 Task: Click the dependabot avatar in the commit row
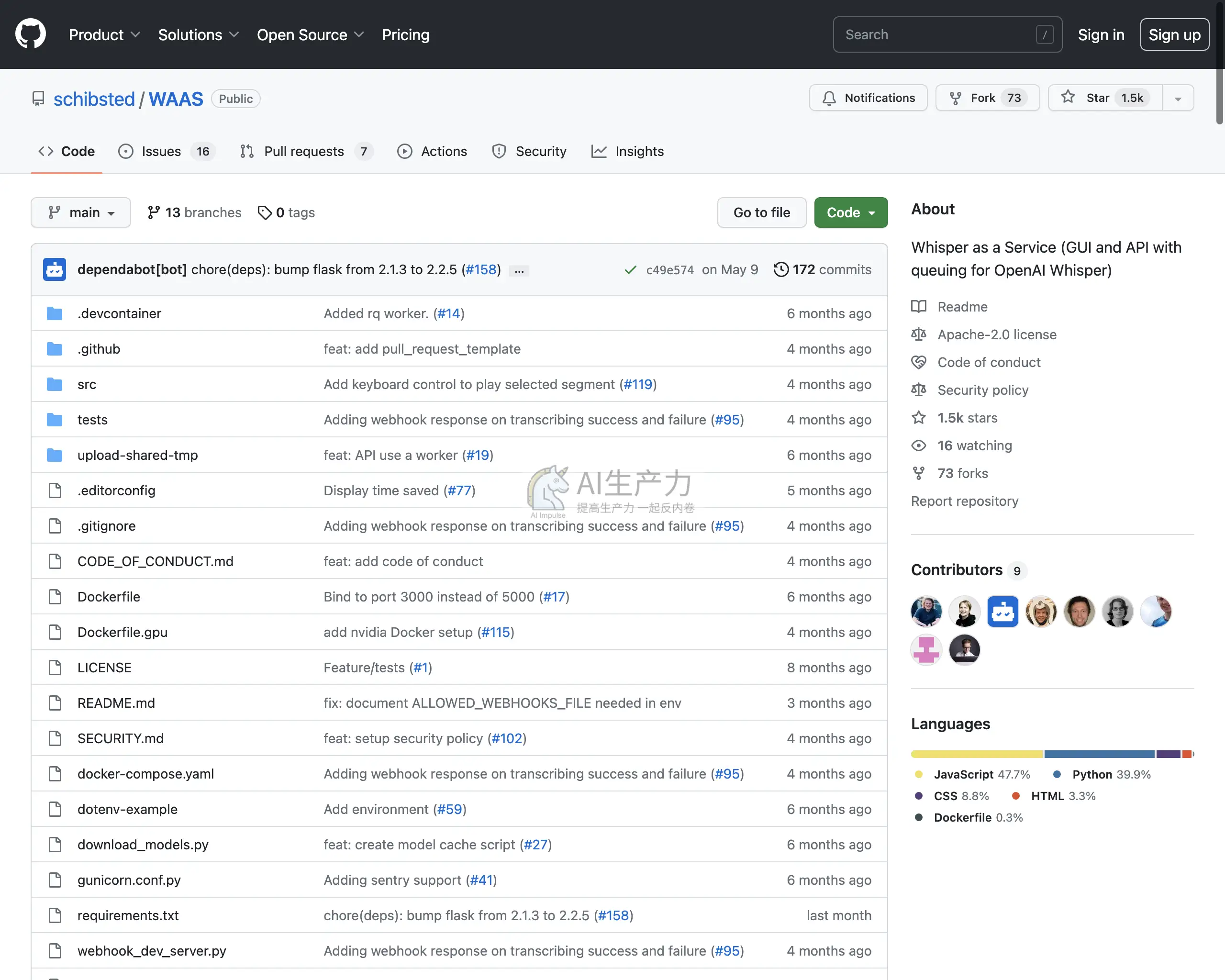55,269
